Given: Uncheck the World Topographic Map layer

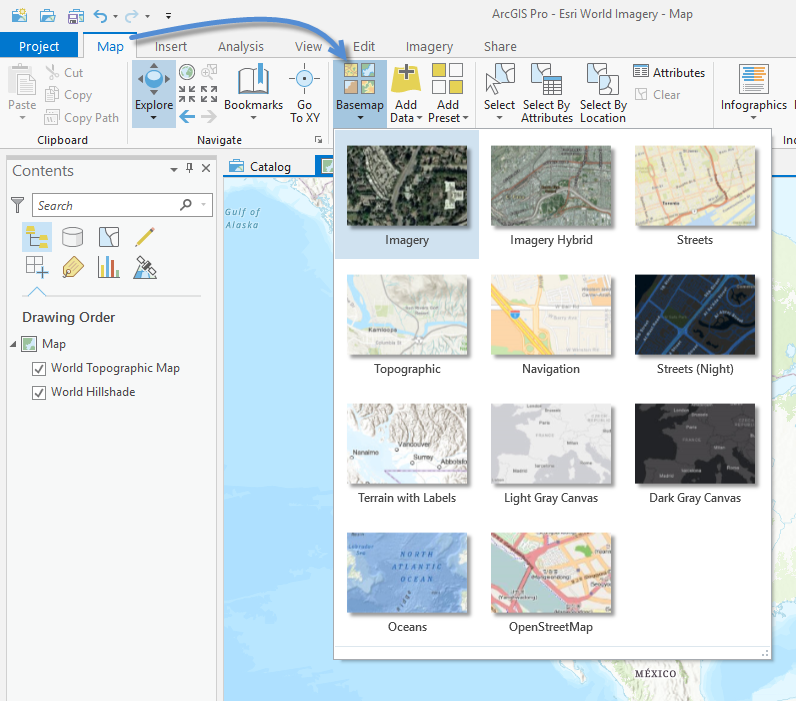Looking at the screenshot, I should (x=39, y=368).
